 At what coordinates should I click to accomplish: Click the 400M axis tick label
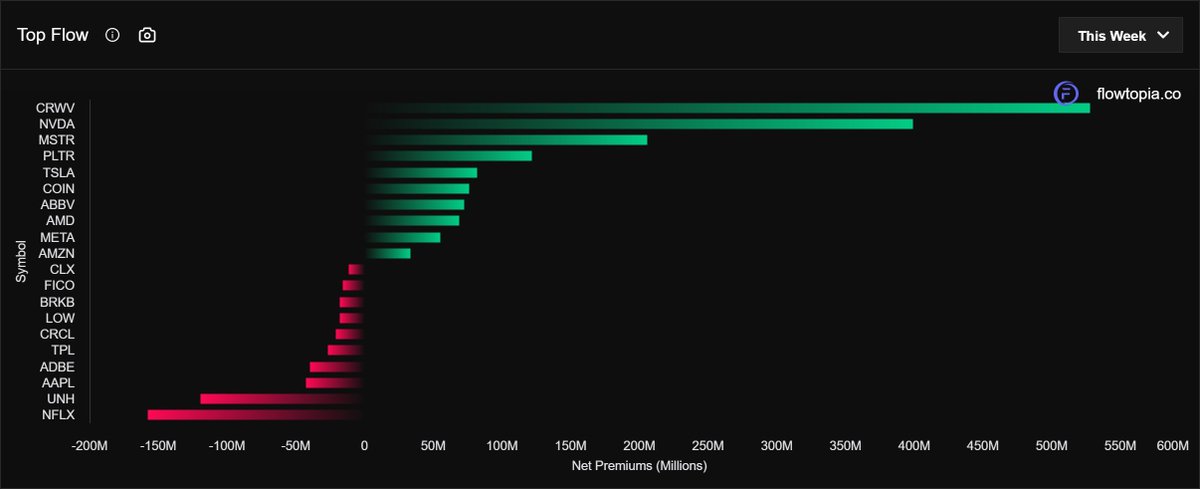913,445
